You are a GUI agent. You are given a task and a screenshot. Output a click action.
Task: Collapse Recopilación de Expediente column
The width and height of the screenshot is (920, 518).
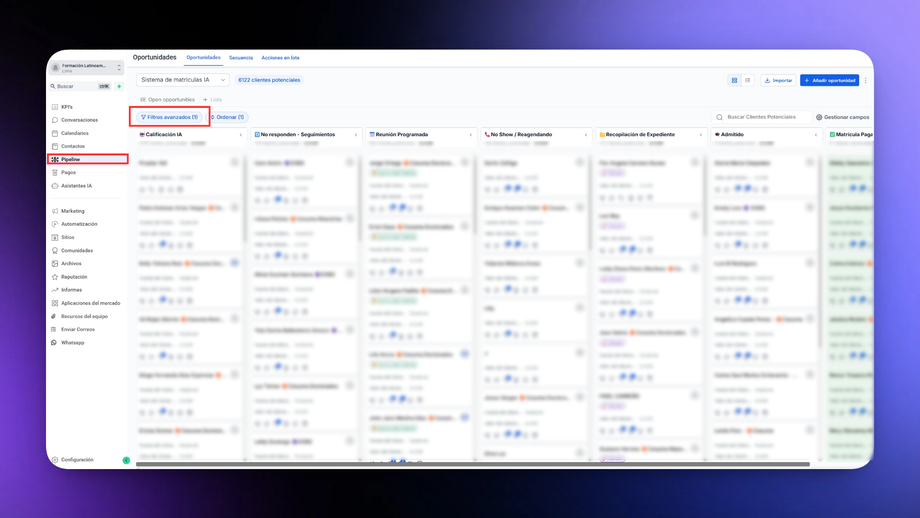701,135
